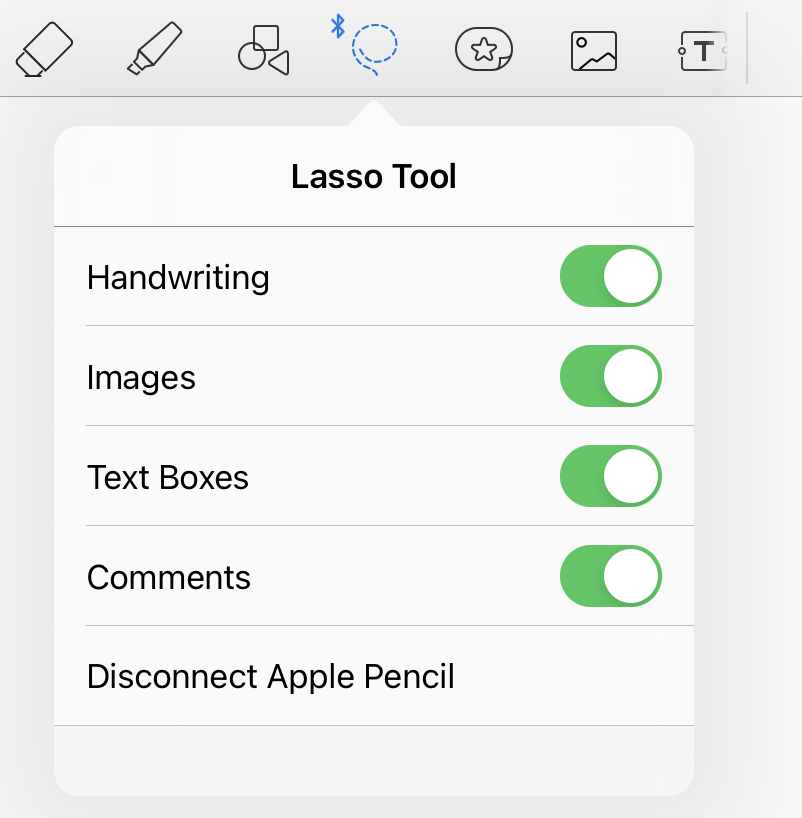802x818 pixels.
Task: Select the Highlighter tool
Action: point(155,49)
